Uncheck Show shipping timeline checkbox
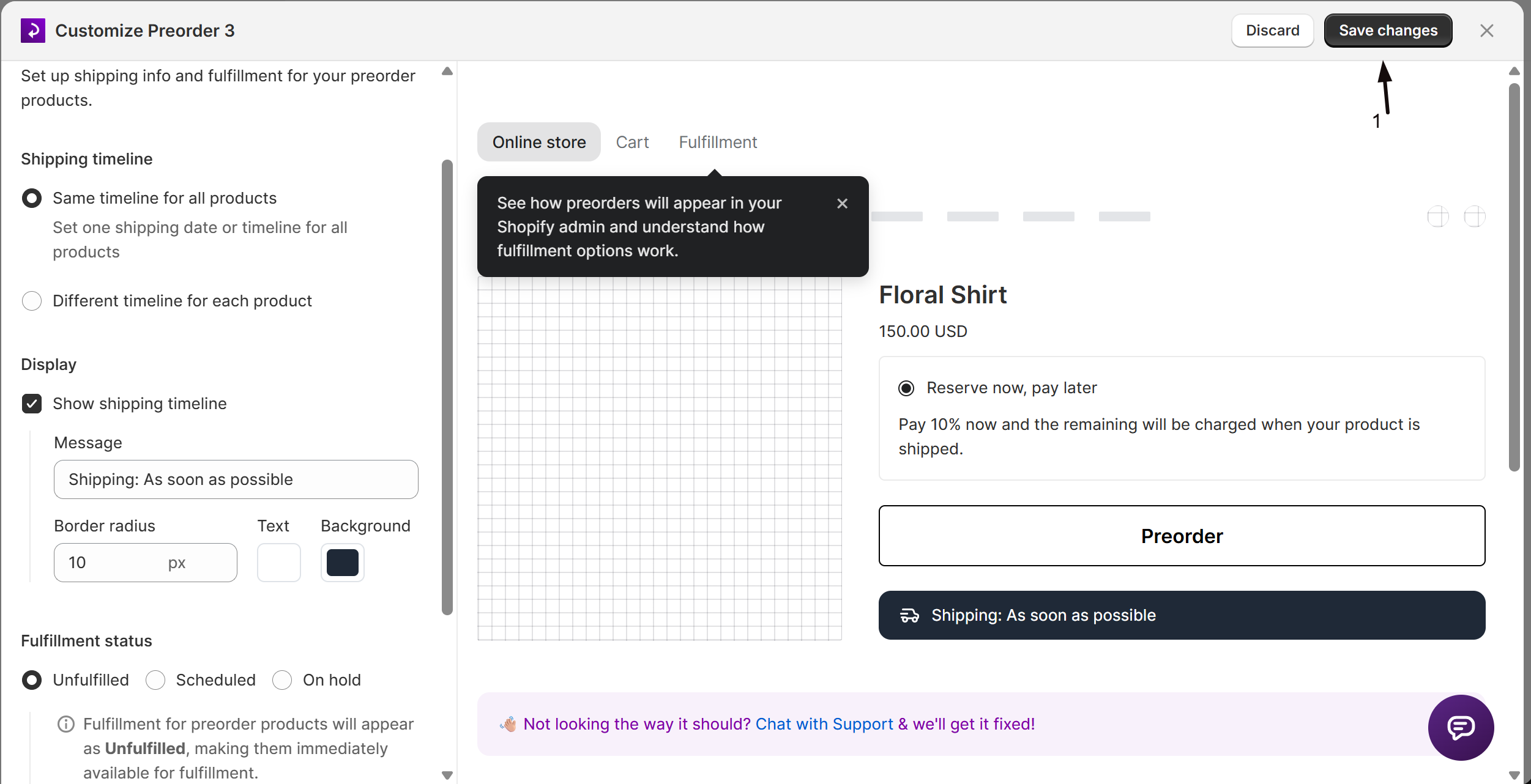 click(x=32, y=404)
